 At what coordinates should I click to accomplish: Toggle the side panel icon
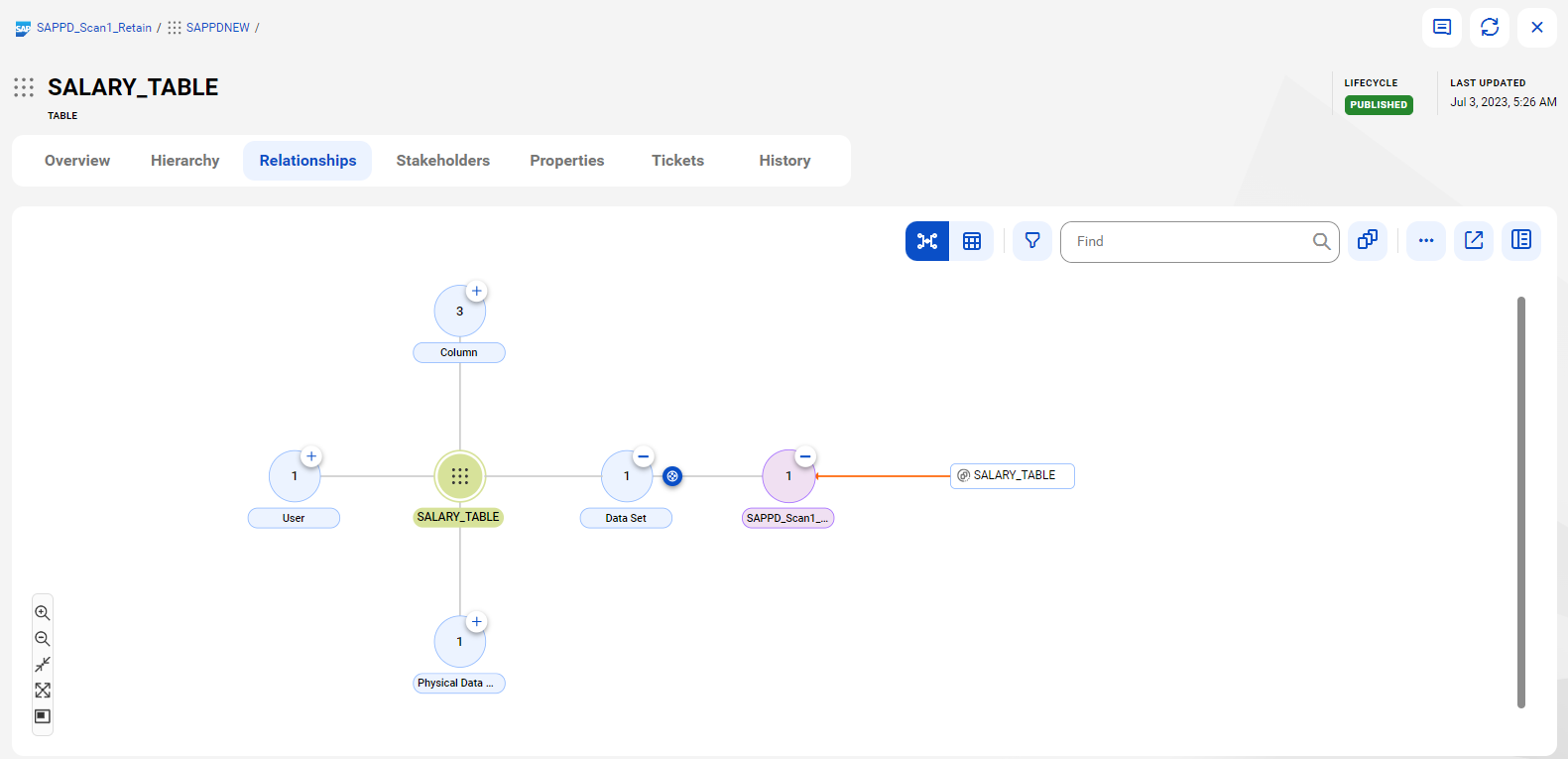click(x=1521, y=240)
